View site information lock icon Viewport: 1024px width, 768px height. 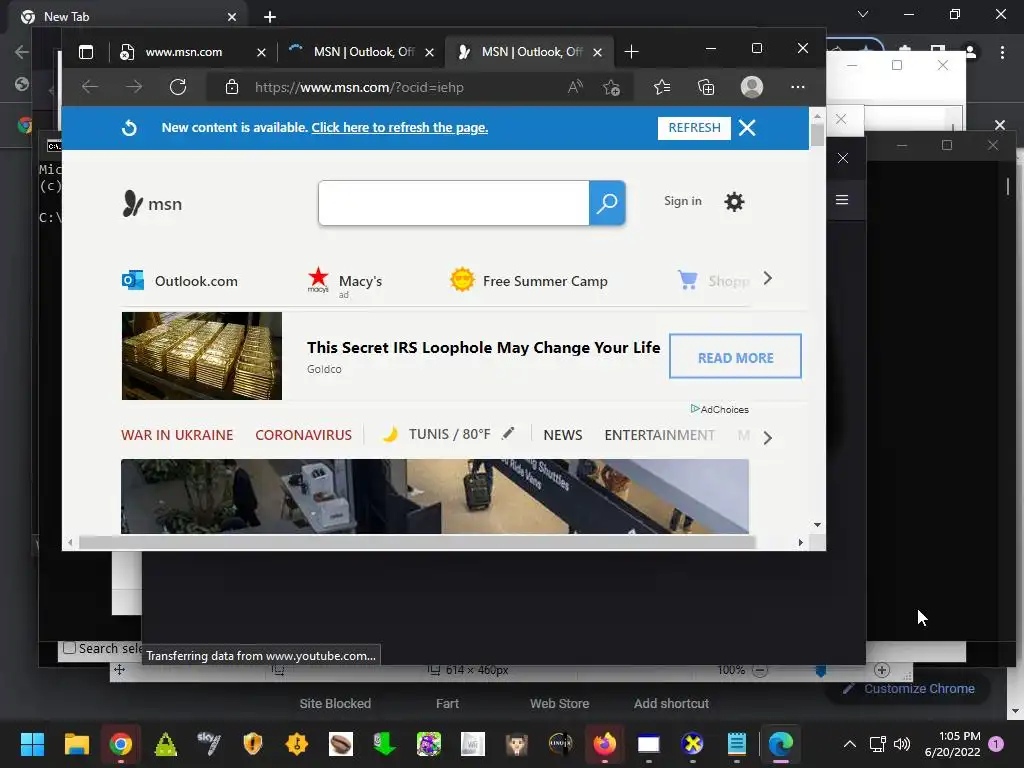[x=232, y=87]
